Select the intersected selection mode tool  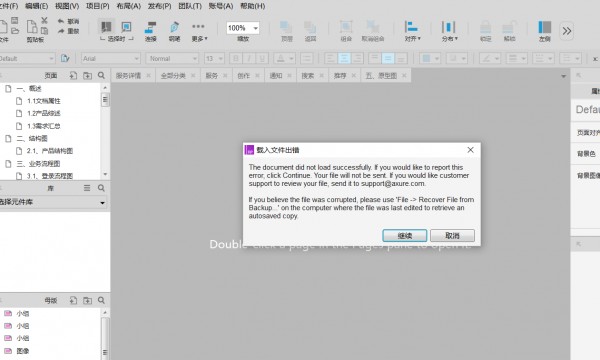click(106, 27)
